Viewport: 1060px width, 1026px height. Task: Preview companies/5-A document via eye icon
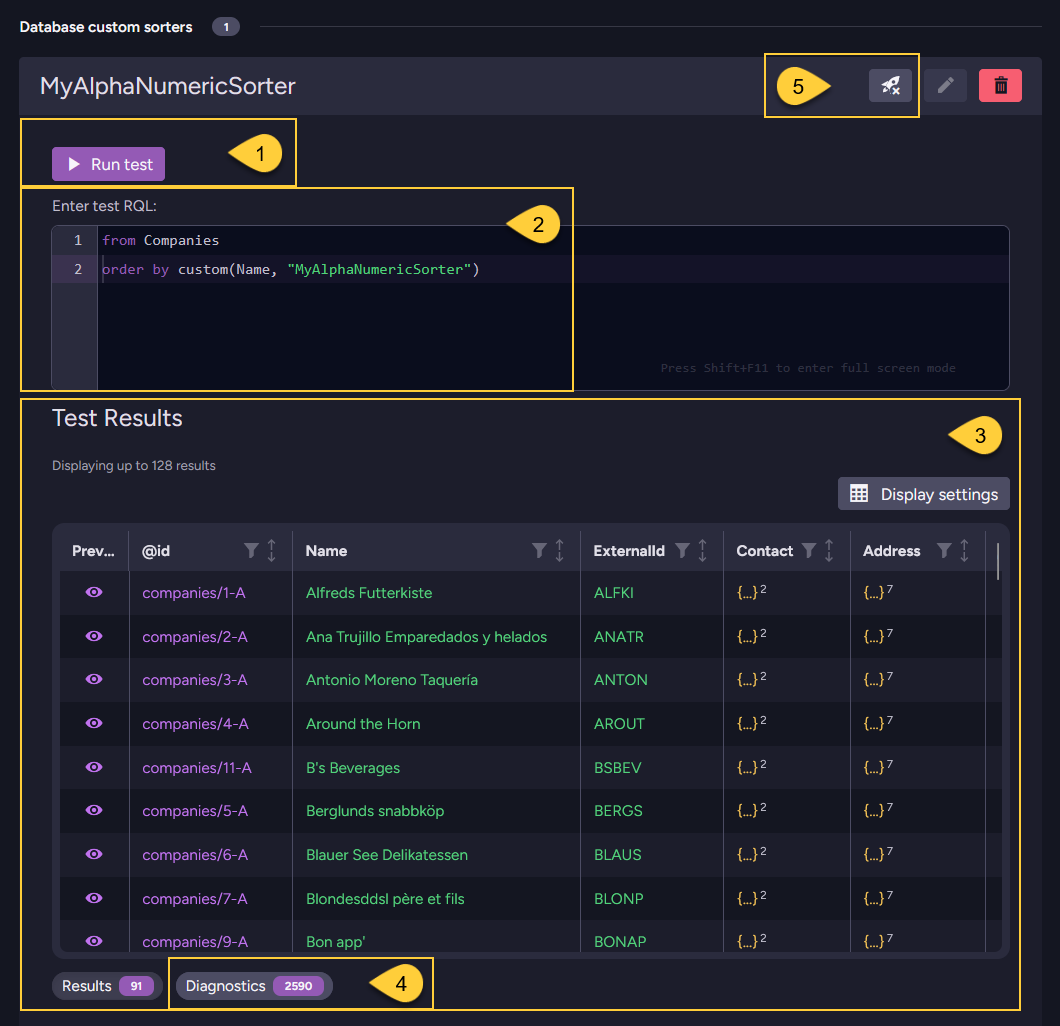pos(94,810)
